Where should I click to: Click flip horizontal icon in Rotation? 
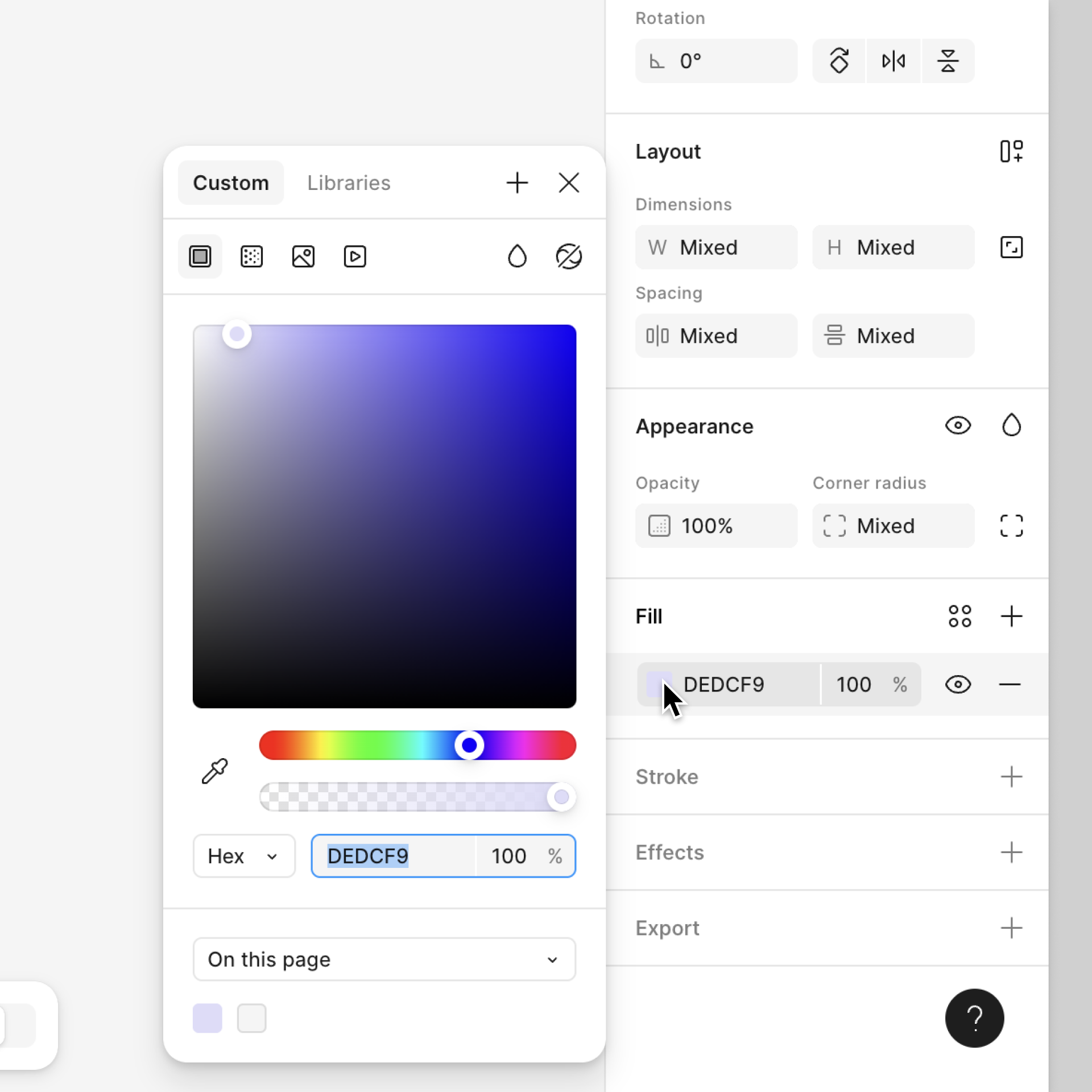894,61
